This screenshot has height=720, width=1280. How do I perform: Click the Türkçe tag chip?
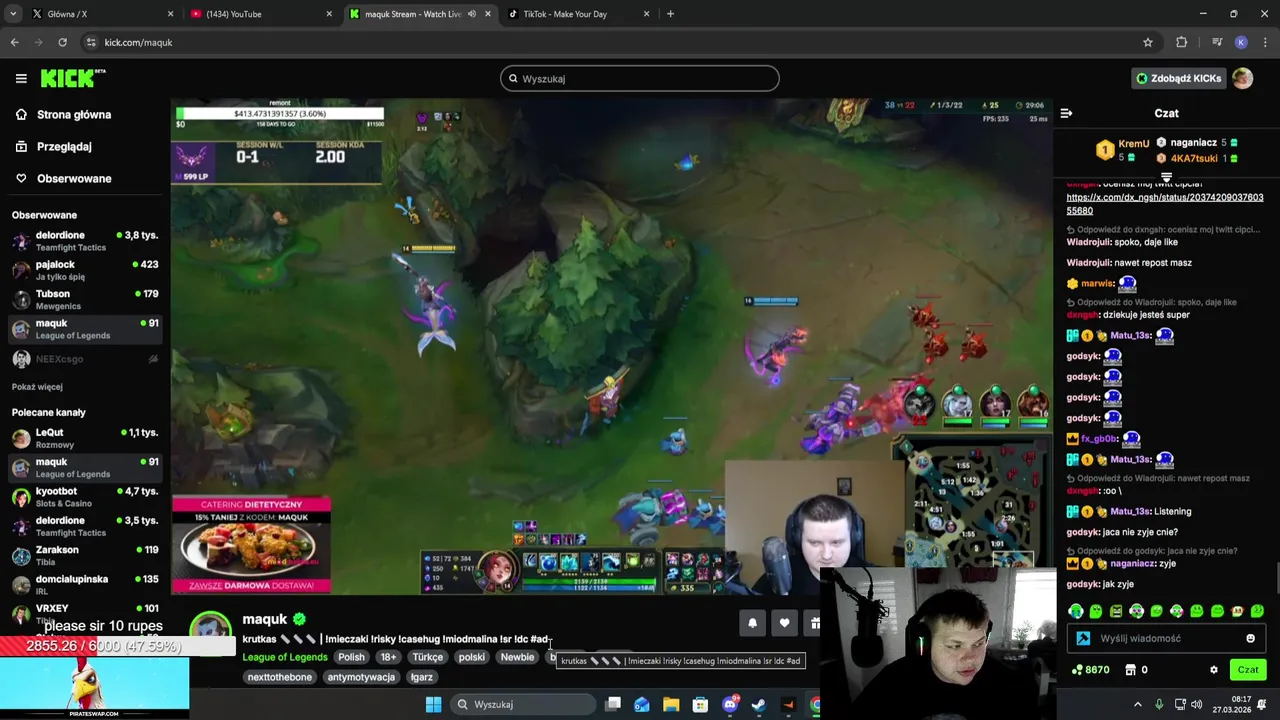pos(427,657)
